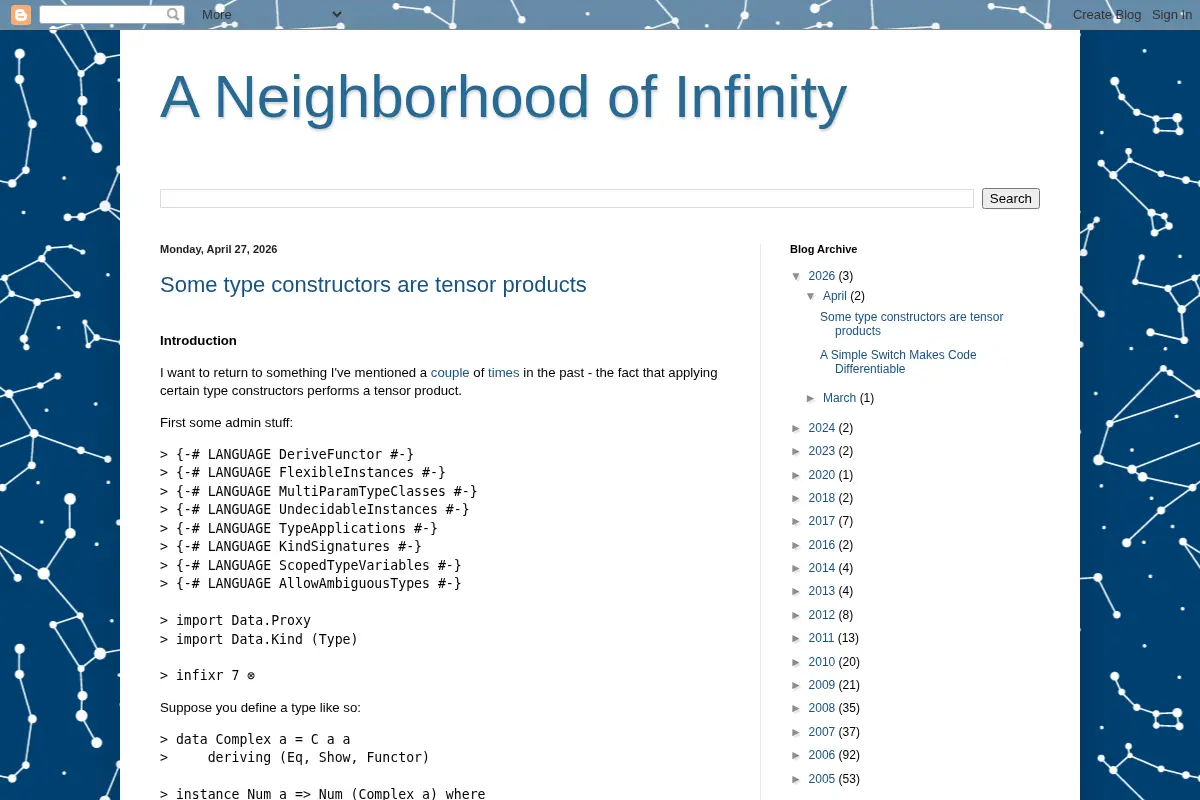Expand the 2013 archive year
This screenshot has width=1200, height=800.
click(797, 592)
